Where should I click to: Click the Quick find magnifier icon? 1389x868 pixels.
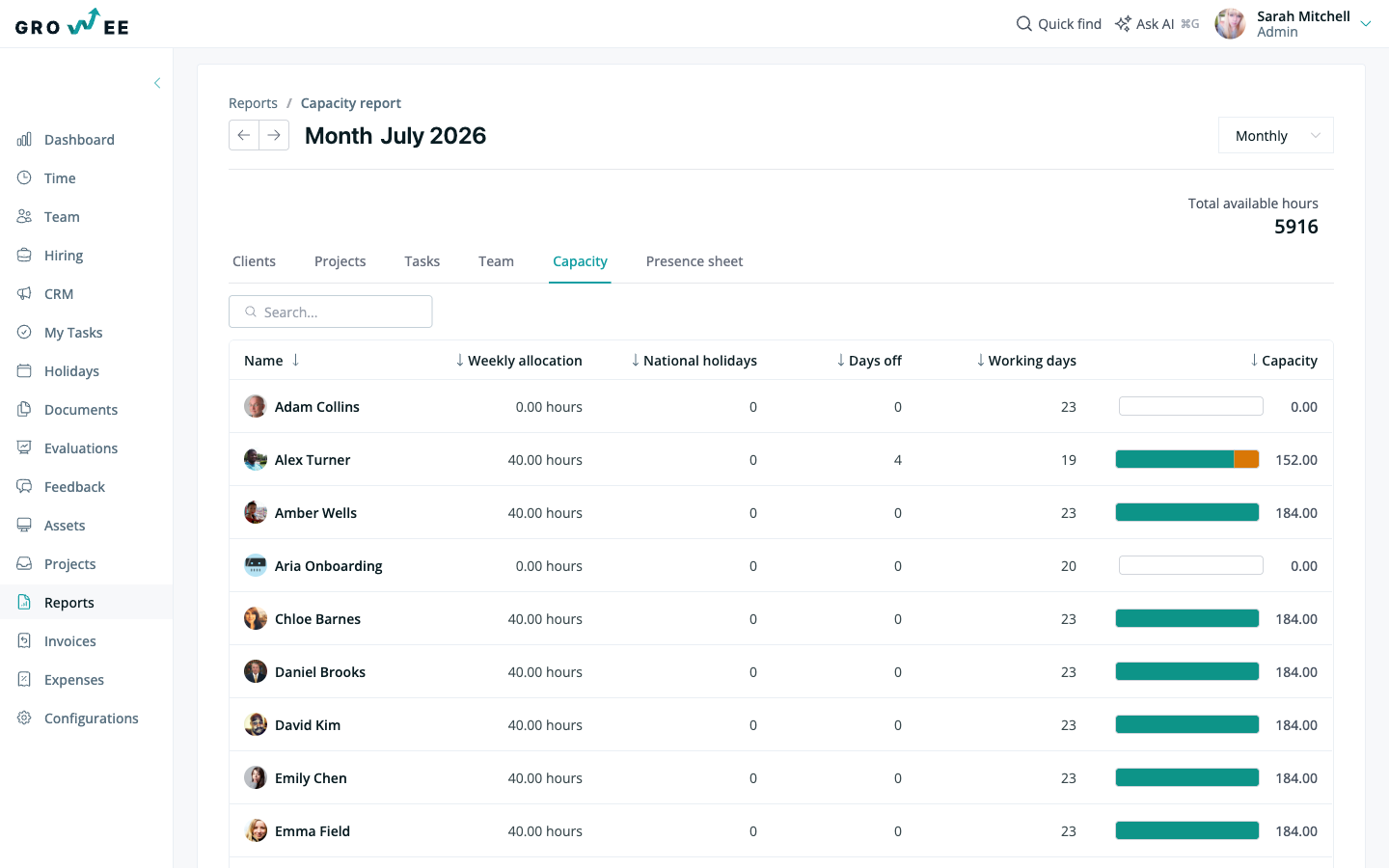point(1024,24)
